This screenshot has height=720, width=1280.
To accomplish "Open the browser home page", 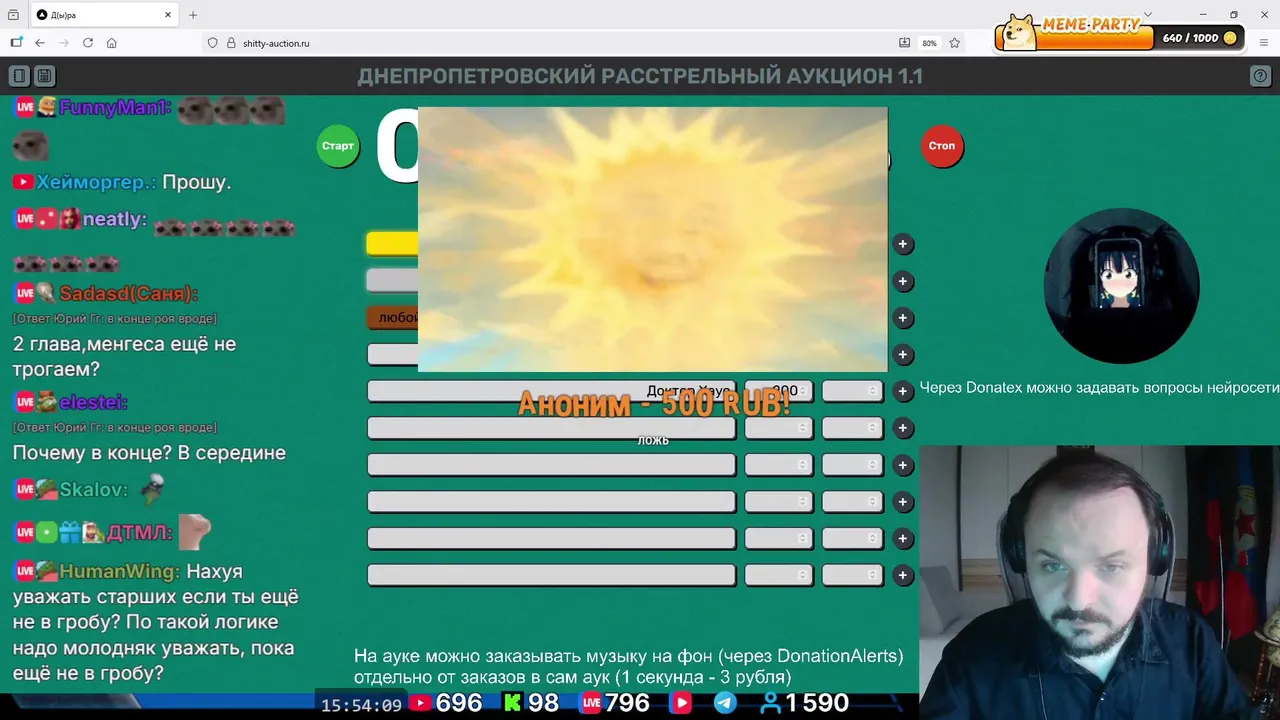I will pyautogui.click(x=112, y=43).
